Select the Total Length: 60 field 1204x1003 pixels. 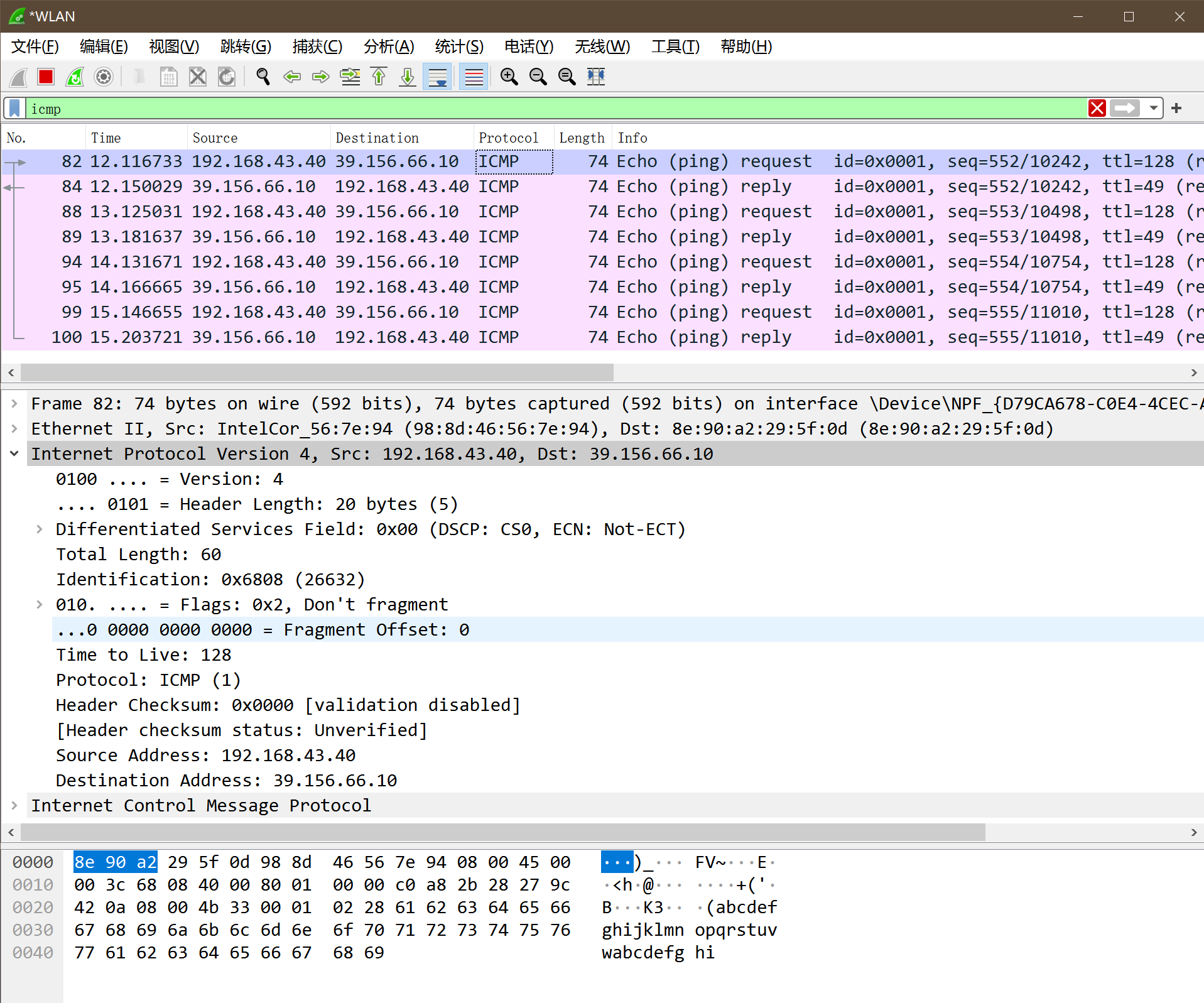coord(139,554)
